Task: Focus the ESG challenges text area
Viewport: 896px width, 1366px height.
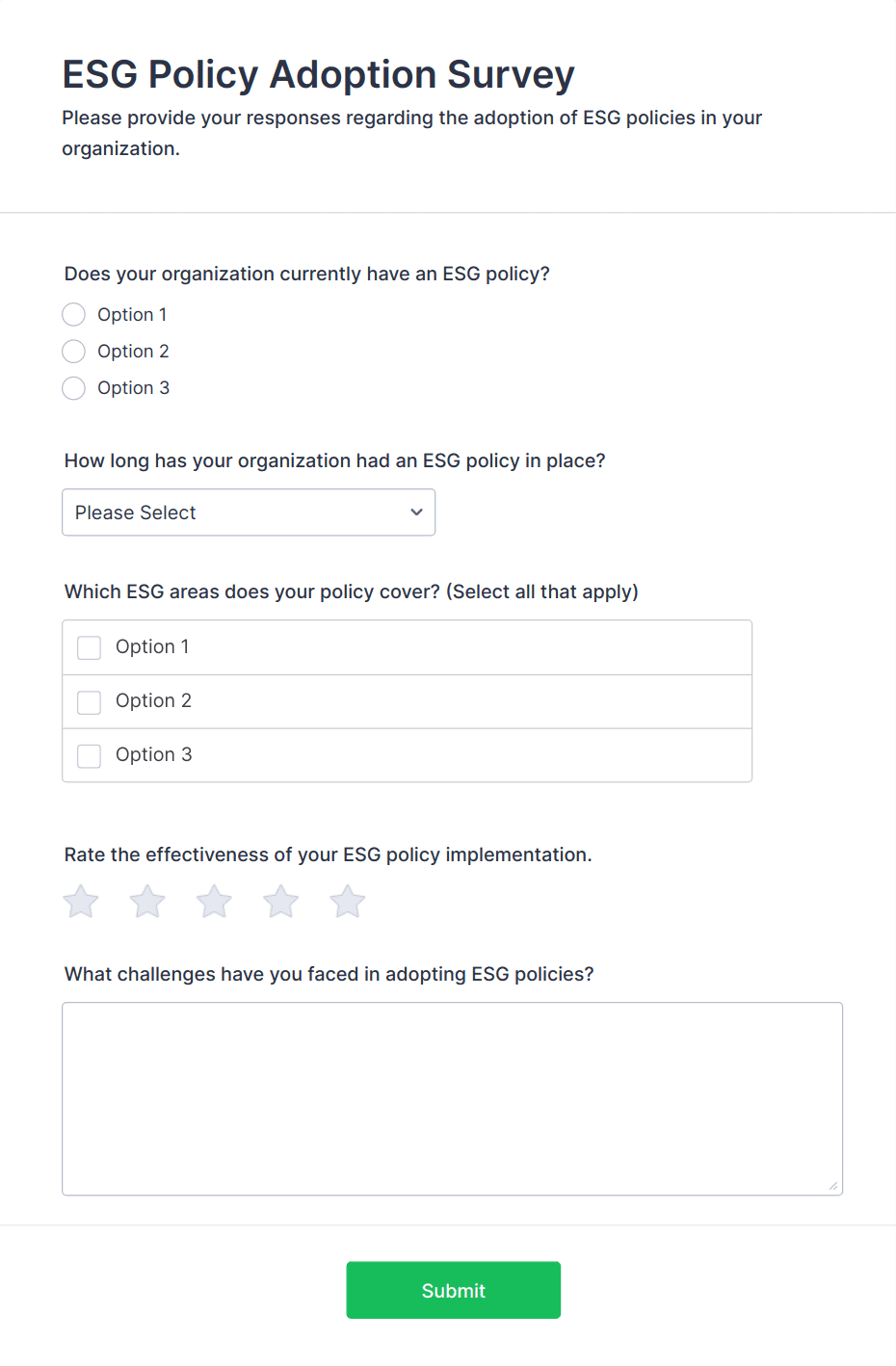Action: (452, 1098)
